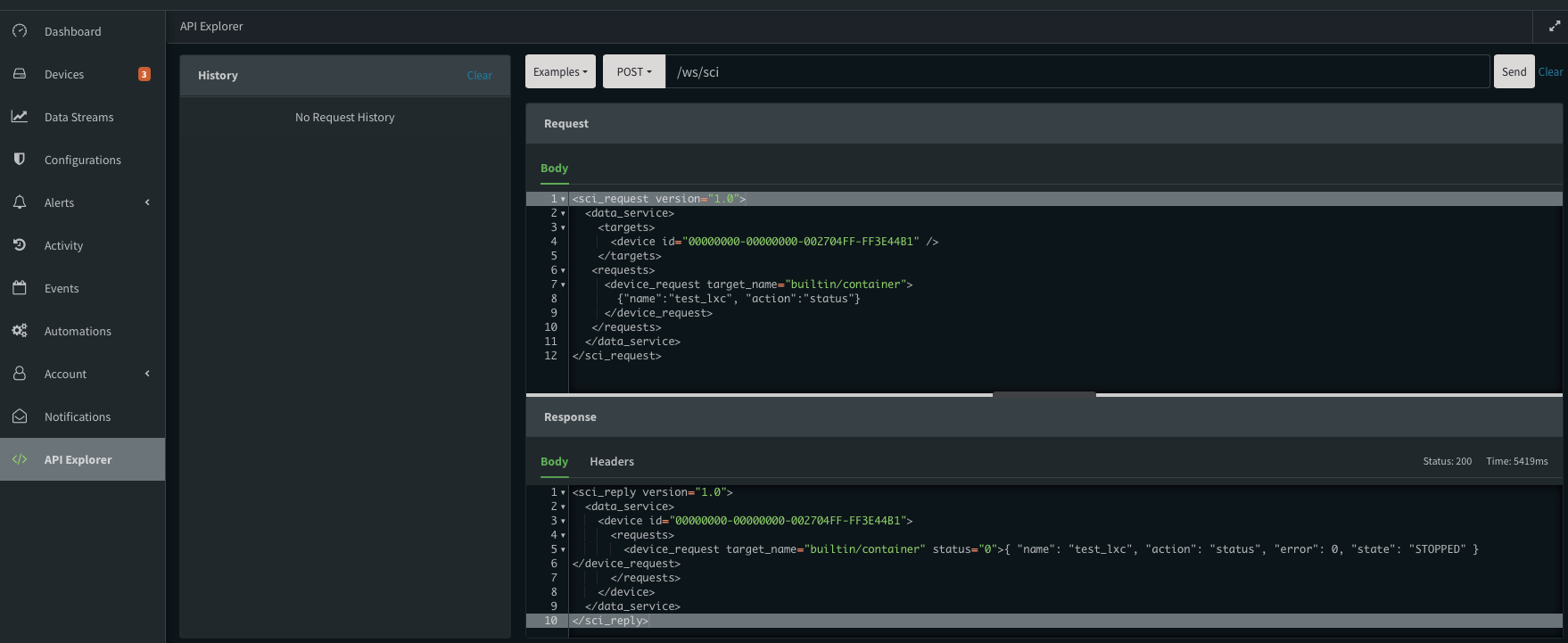The height and width of the screenshot is (643, 1568).
Task: Open the Examples dropdown
Action: 560,71
